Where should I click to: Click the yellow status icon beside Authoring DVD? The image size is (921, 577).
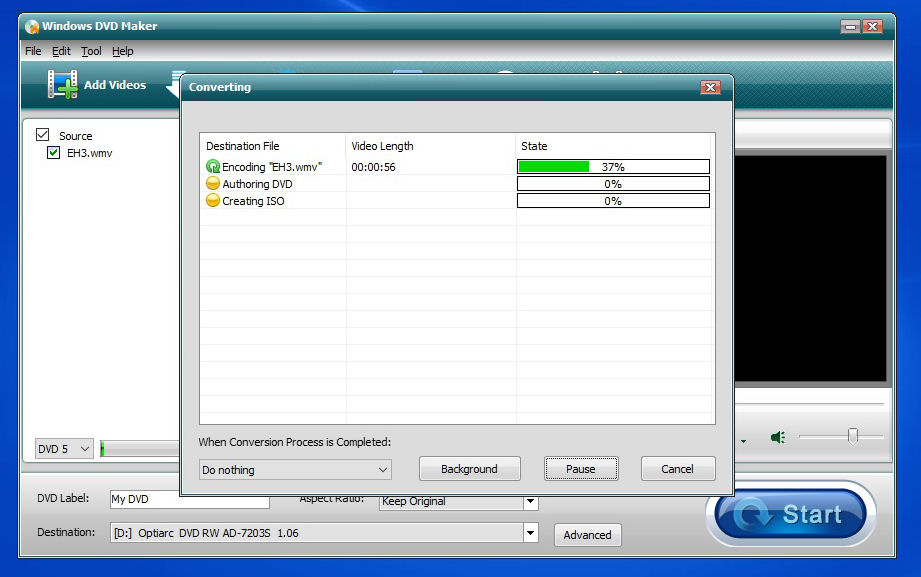tap(213, 183)
